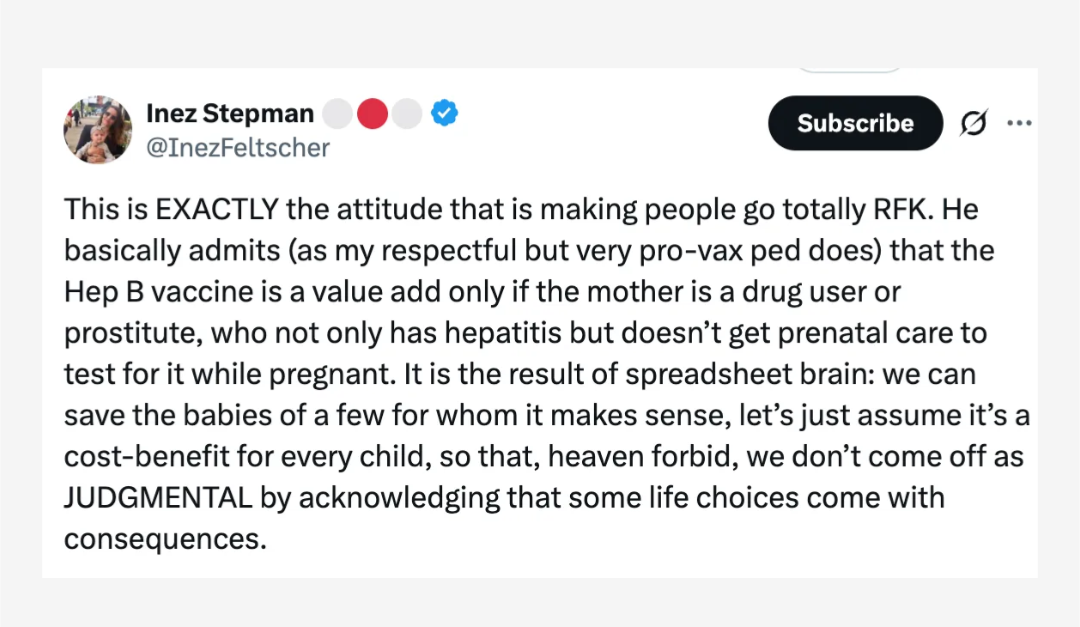The width and height of the screenshot is (1080, 627).
Task: Click the blue verified checkmark badge
Action: pos(444,113)
